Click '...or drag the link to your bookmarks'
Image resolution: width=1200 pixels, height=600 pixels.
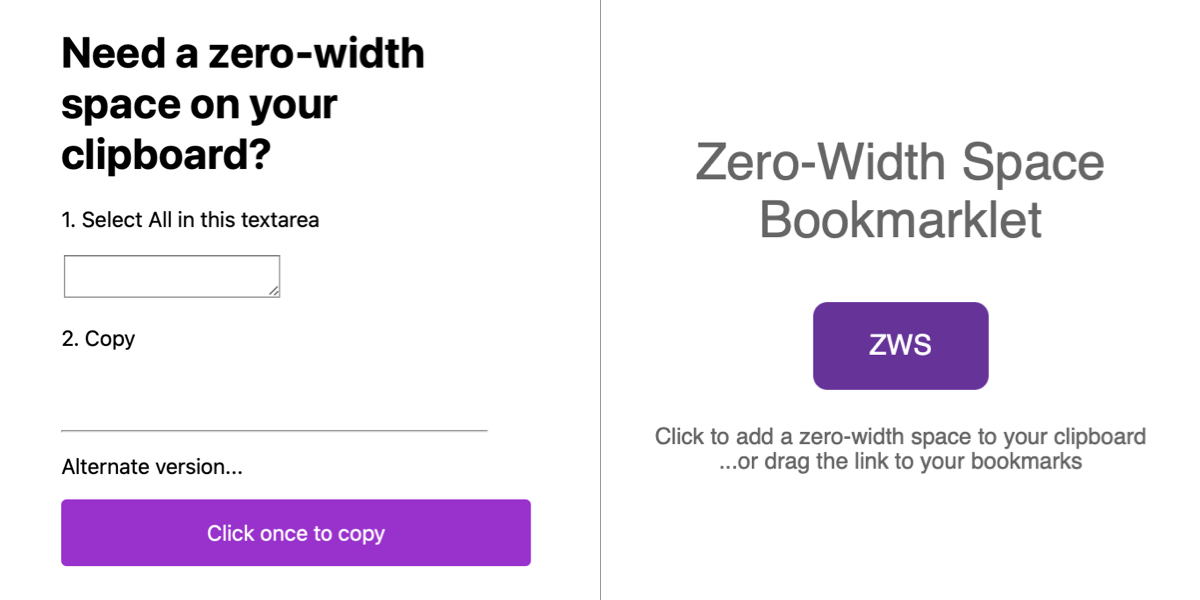pyautogui.click(x=901, y=462)
